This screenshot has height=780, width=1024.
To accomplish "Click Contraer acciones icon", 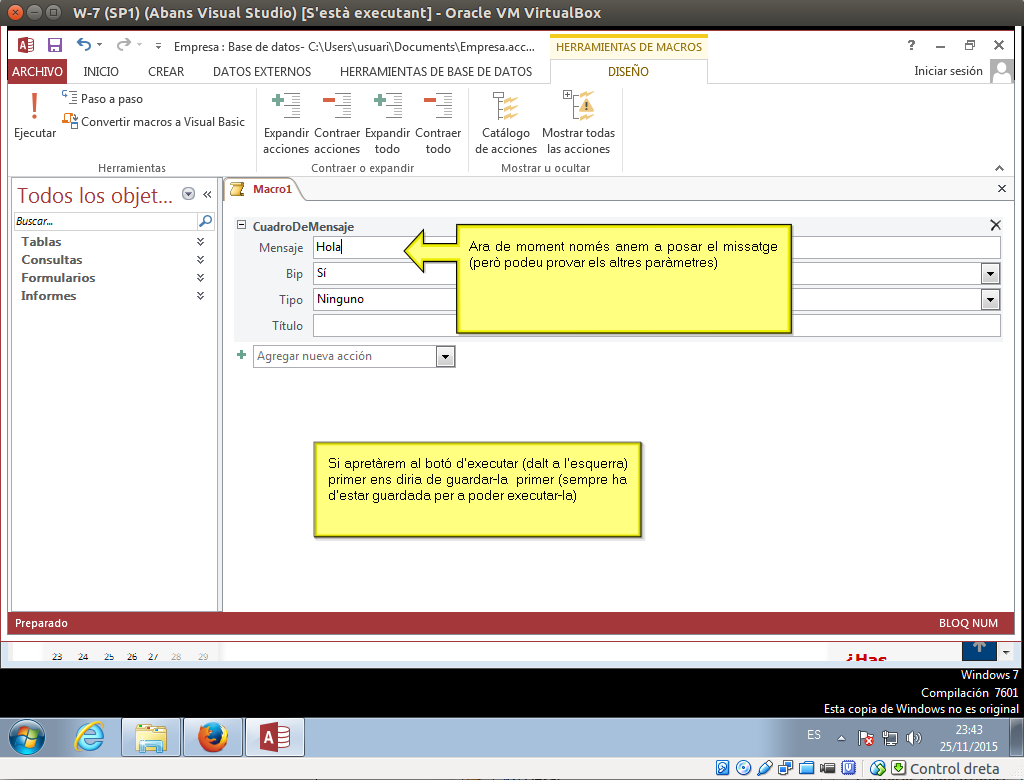I will click(337, 123).
